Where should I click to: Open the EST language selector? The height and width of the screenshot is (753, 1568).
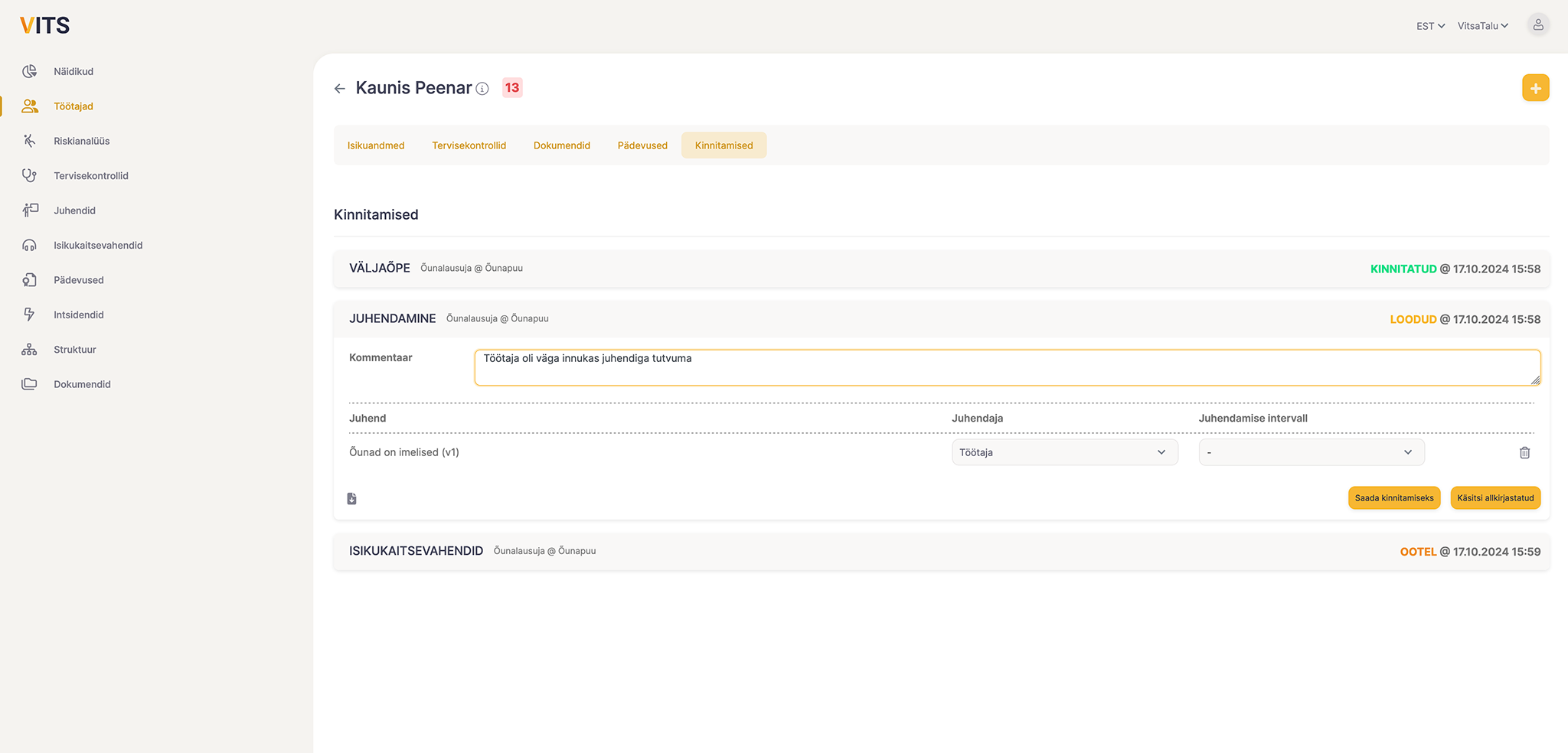[x=1429, y=26]
